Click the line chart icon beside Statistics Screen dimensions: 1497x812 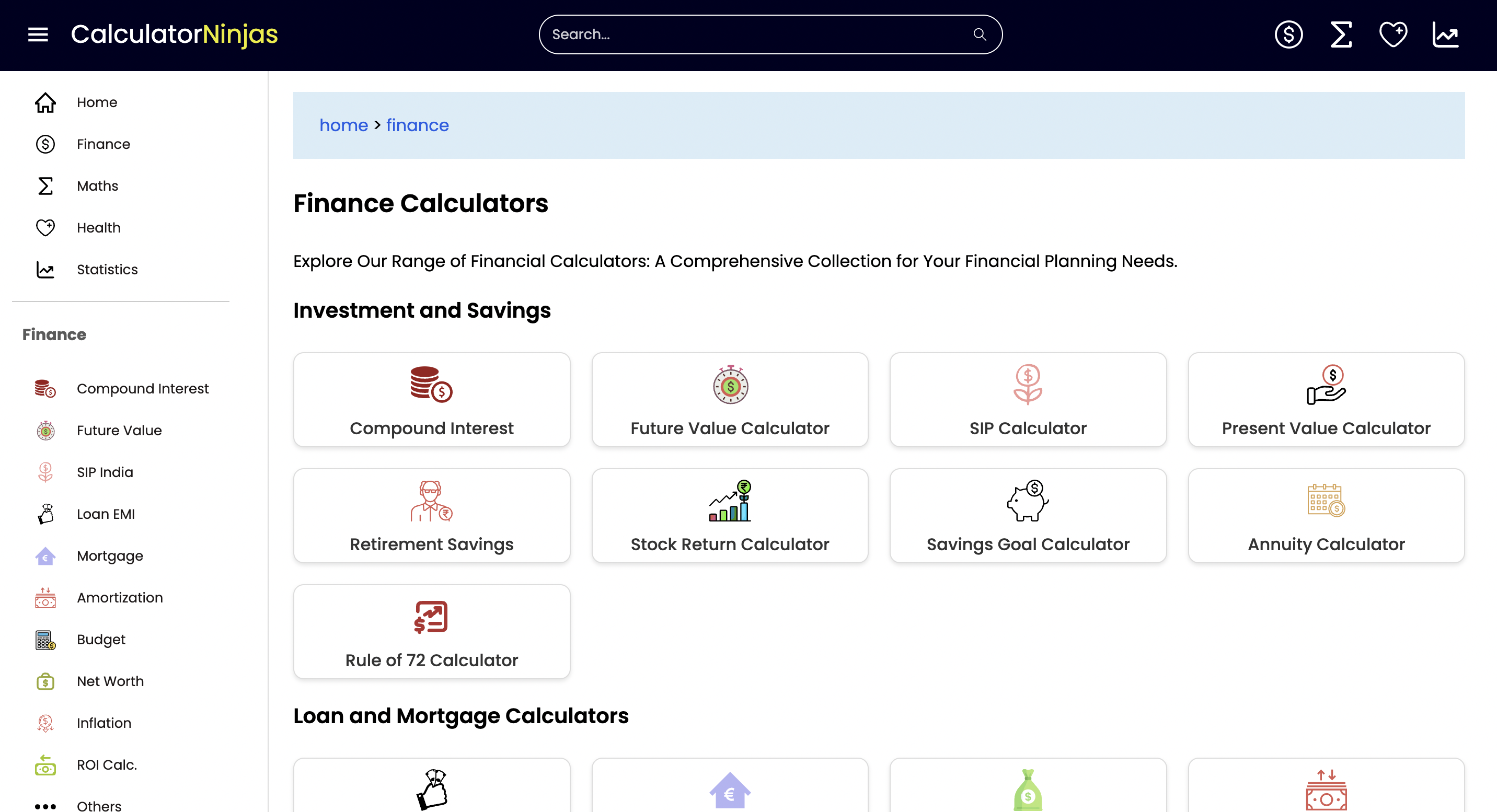click(45, 270)
